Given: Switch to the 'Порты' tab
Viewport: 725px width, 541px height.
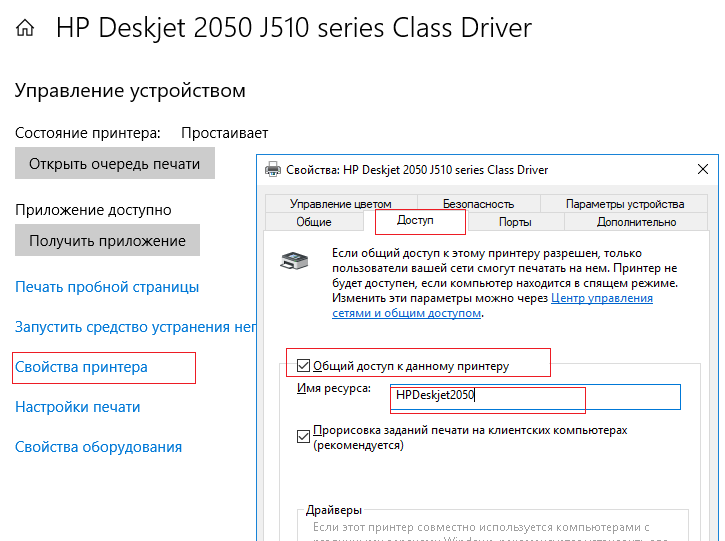Looking at the screenshot, I should [x=515, y=222].
